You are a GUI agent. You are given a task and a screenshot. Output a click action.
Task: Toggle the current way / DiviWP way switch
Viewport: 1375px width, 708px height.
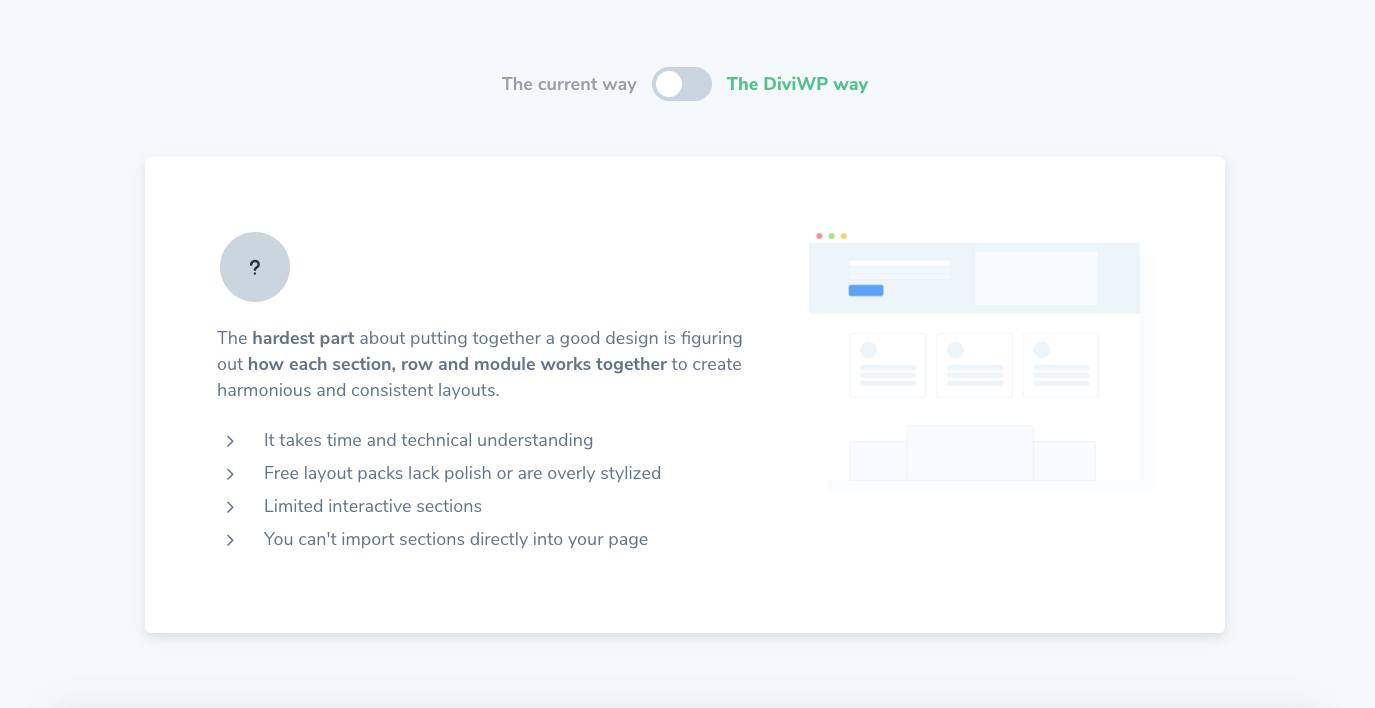pos(682,84)
